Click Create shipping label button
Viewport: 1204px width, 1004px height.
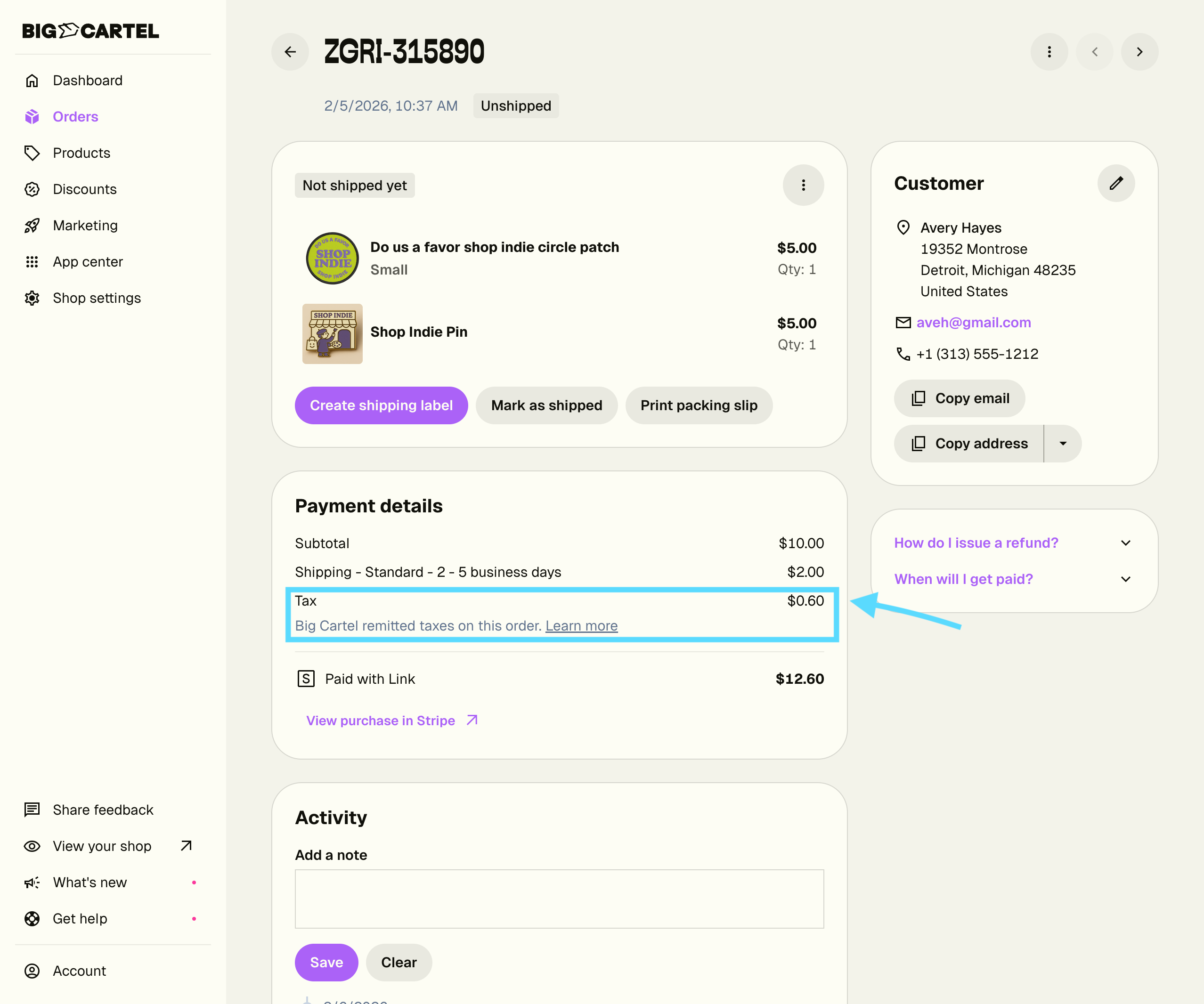click(381, 405)
